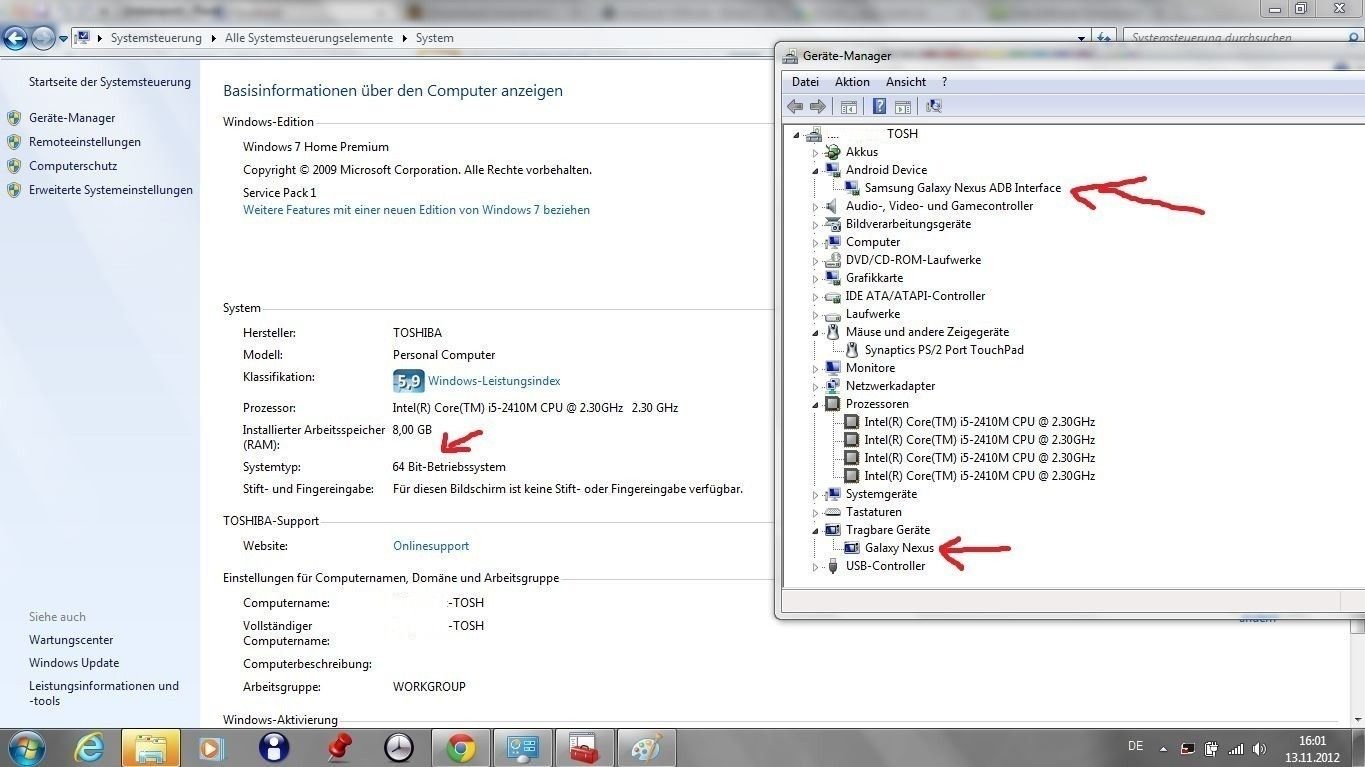Open recent pages dropdown beside navigation arrows
The height and width of the screenshot is (767, 1365).
pyautogui.click(x=63, y=38)
